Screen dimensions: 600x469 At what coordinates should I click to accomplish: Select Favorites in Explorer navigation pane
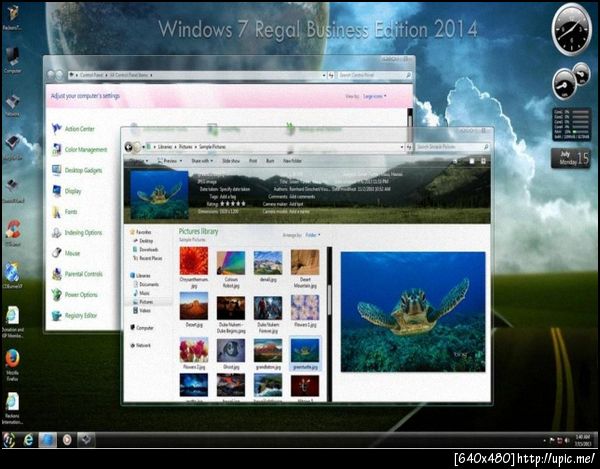[x=140, y=232]
